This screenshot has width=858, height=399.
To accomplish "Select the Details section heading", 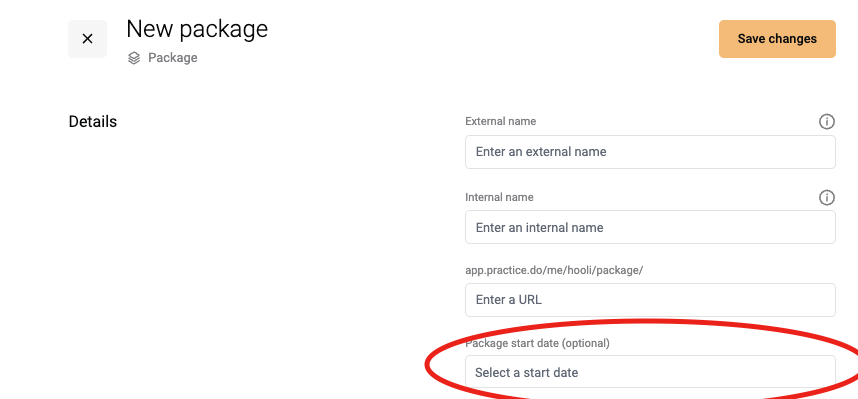I will click(93, 122).
